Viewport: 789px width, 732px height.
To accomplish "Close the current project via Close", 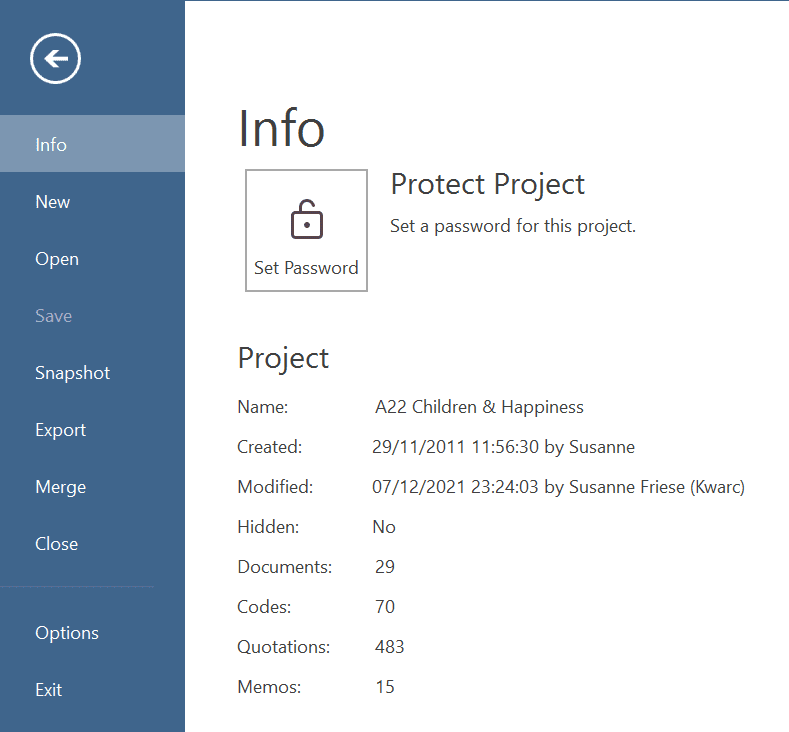I will 92,543.
